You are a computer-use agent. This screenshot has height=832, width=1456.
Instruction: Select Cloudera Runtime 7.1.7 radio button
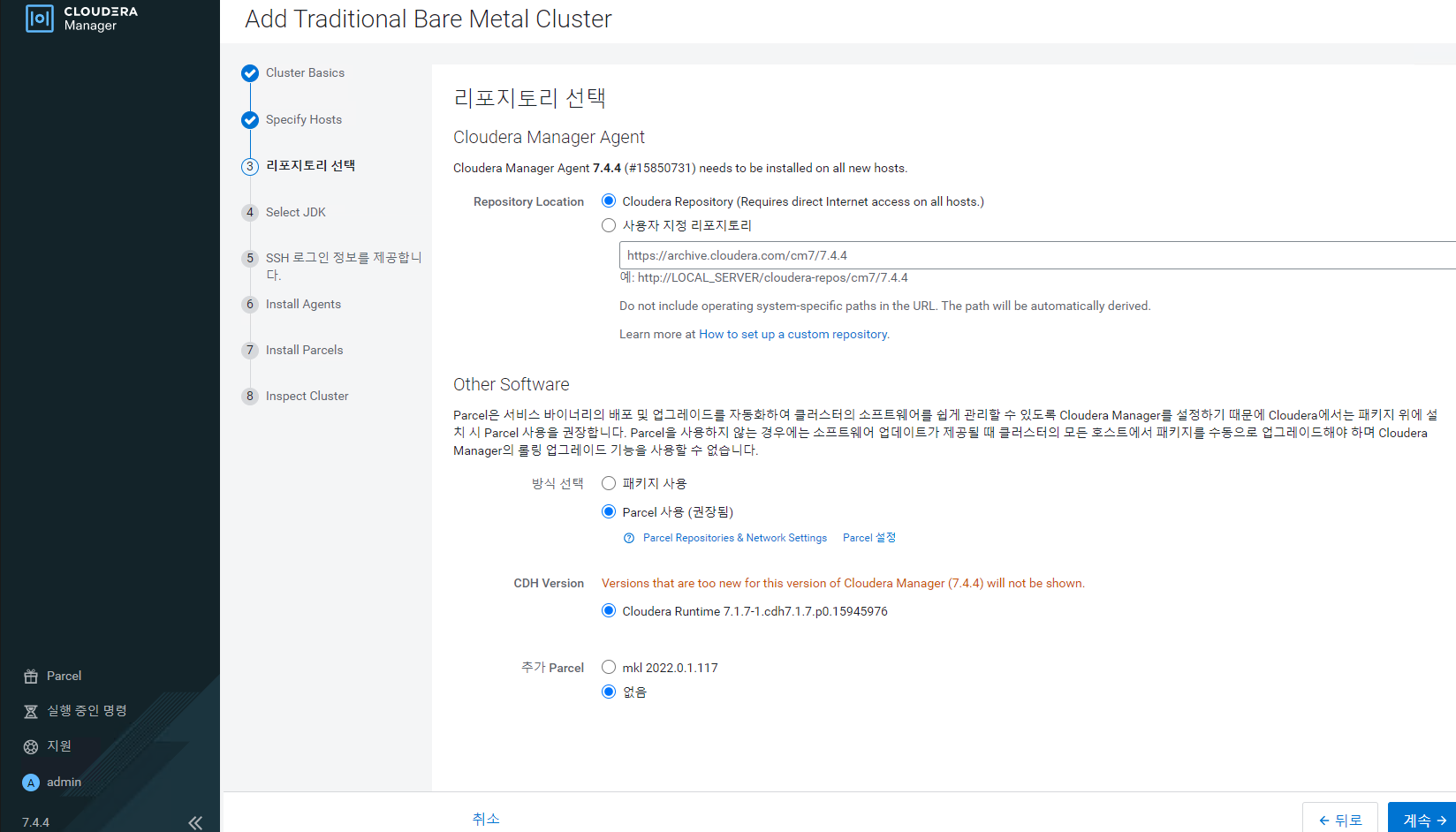tap(609, 610)
